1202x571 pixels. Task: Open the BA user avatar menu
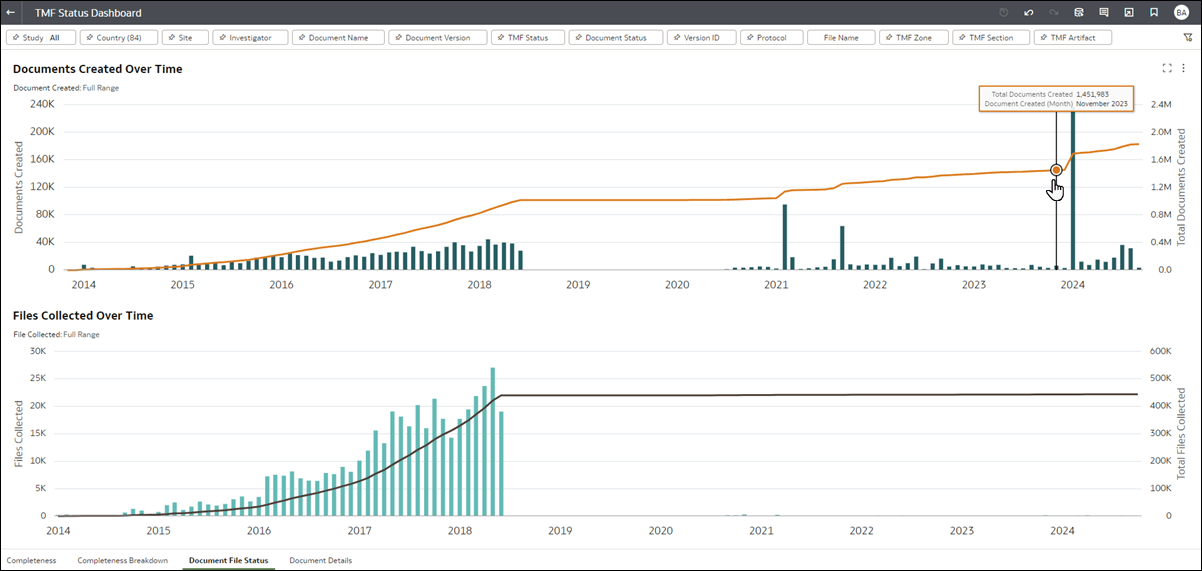click(1181, 13)
